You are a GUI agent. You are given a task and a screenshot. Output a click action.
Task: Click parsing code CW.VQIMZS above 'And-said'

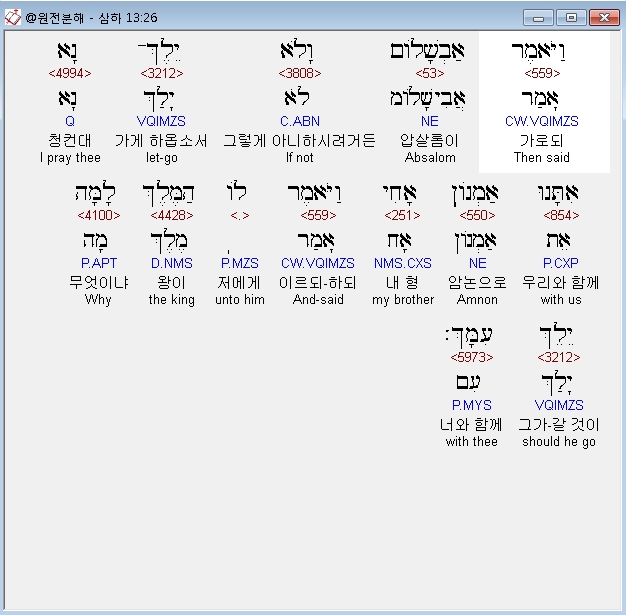pos(318,264)
